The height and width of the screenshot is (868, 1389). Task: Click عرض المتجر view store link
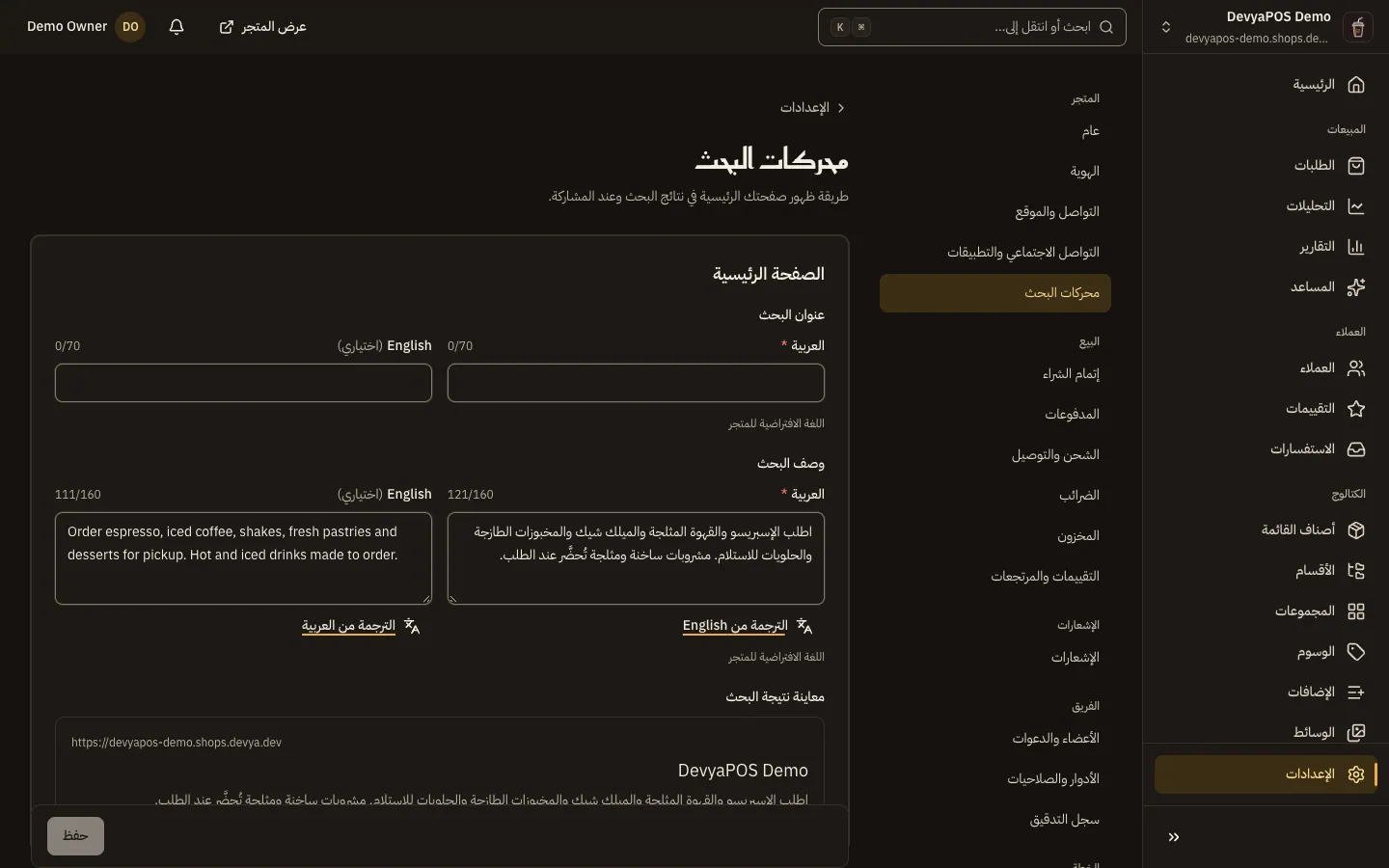click(263, 27)
